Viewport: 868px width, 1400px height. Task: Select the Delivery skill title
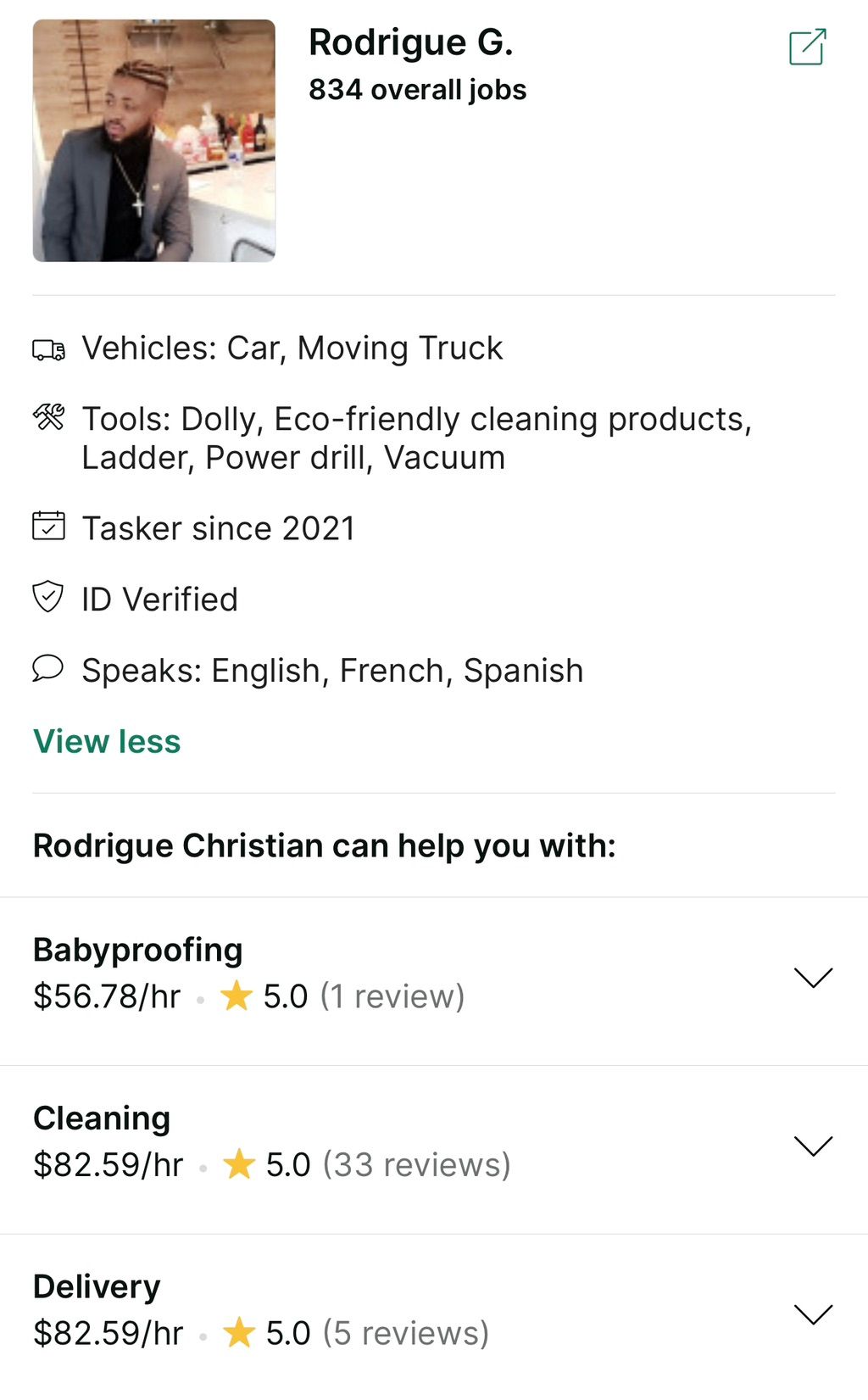pyautogui.click(x=97, y=1286)
